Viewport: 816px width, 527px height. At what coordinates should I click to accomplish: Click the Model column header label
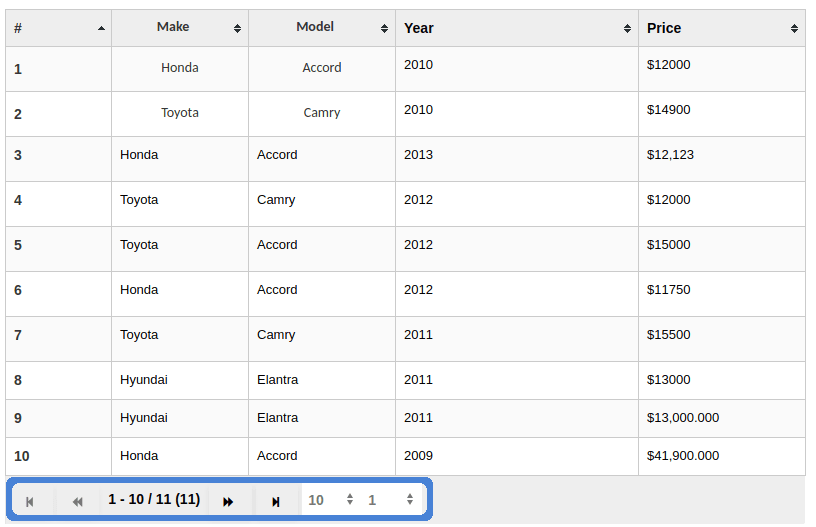click(x=315, y=27)
